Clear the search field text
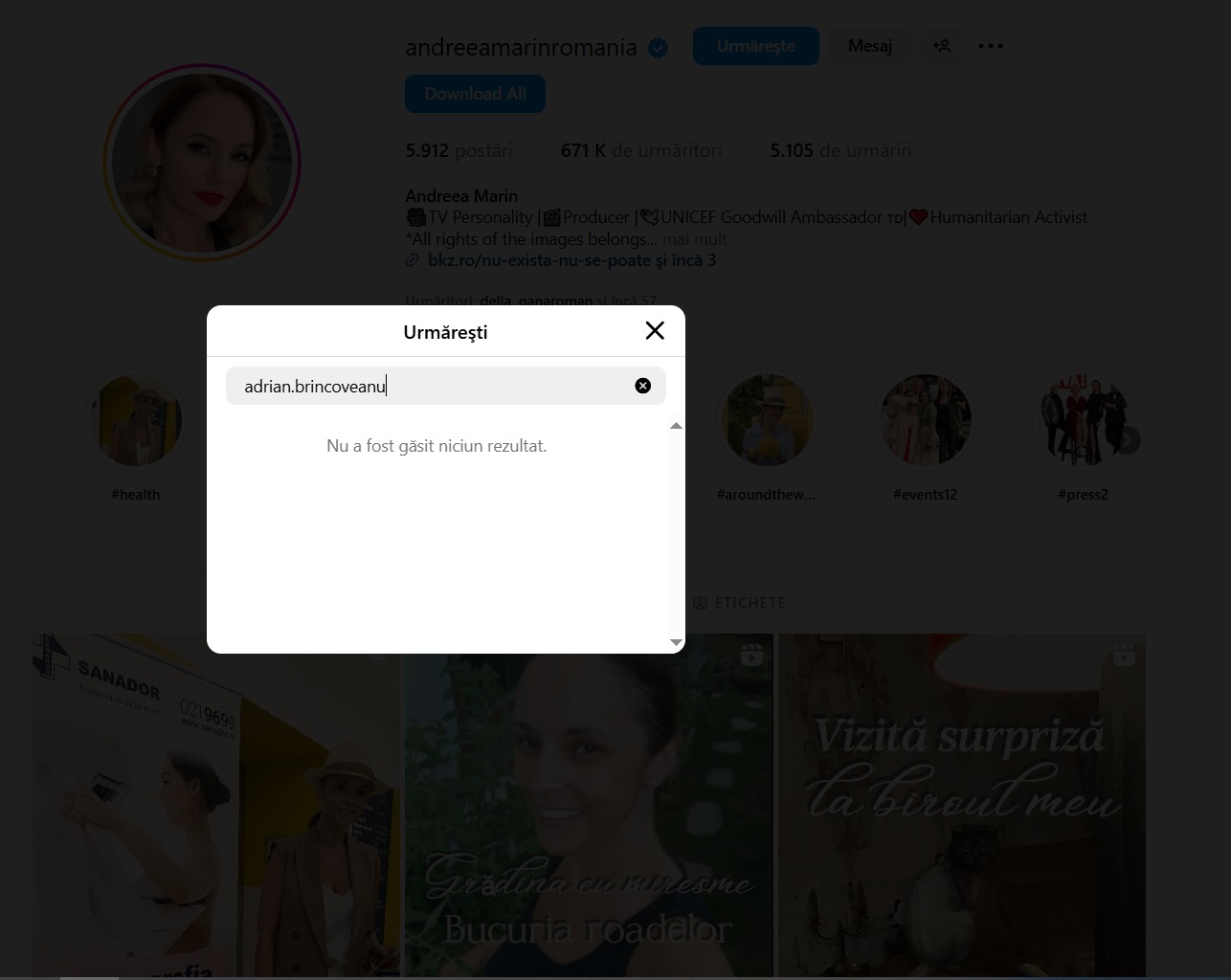 pyautogui.click(x=643, y=386)
